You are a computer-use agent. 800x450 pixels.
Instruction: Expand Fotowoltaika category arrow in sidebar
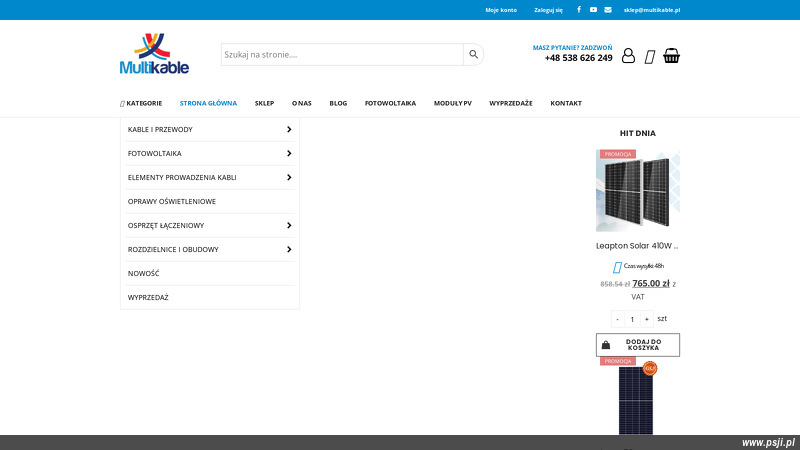coord(289,154)
